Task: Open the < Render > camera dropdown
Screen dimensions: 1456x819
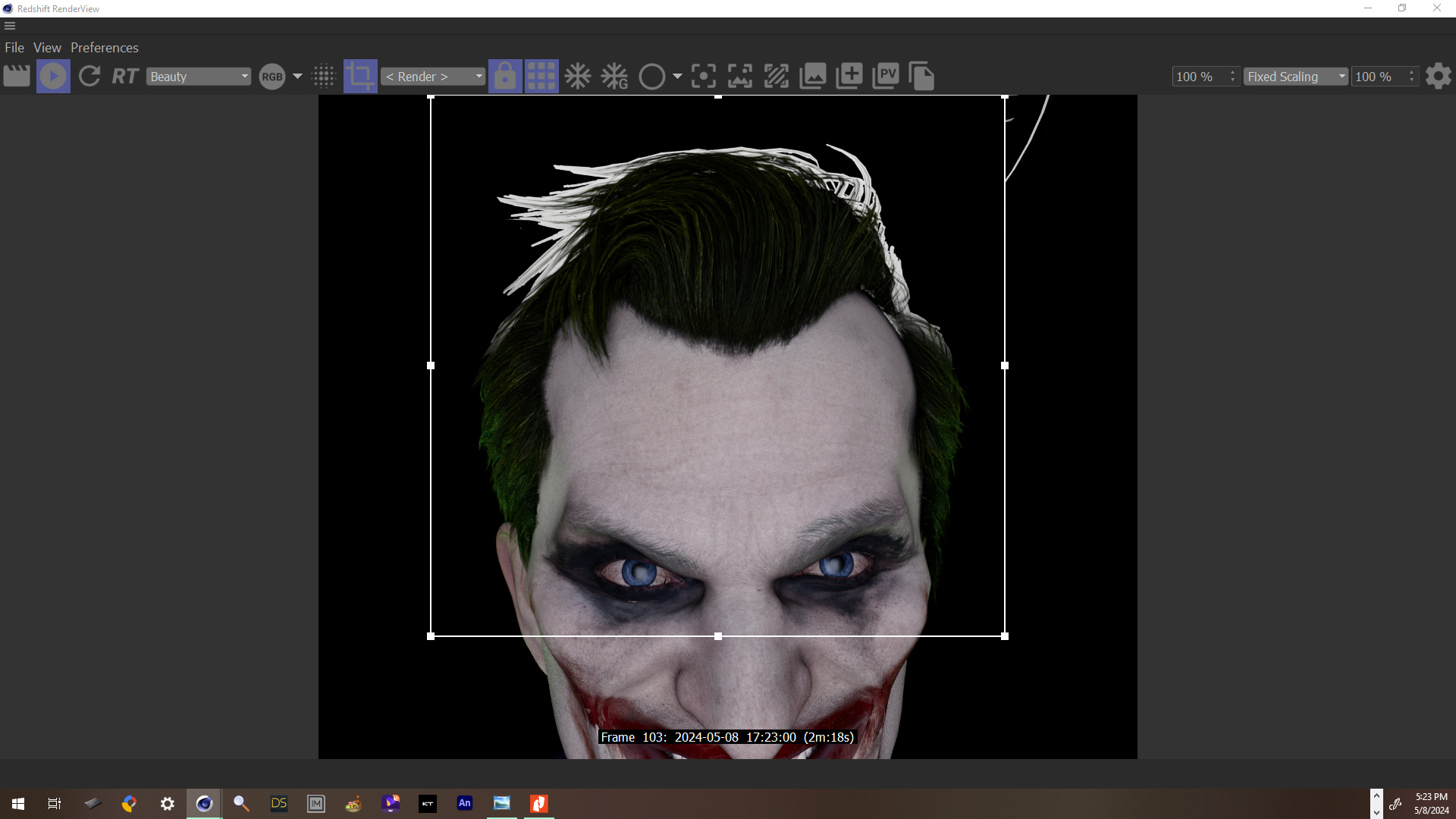Action: (433, 77)
